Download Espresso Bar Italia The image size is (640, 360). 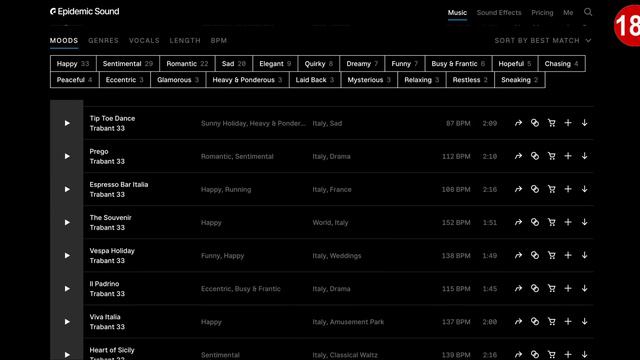(x=584, y=189)
